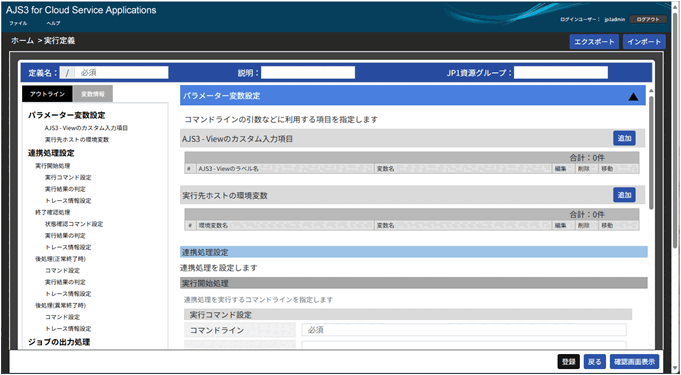Image resolution: width=681 pixels, height=375 pixels.
Task: Open the ヘルプ menu
Action: coord(53,23)
